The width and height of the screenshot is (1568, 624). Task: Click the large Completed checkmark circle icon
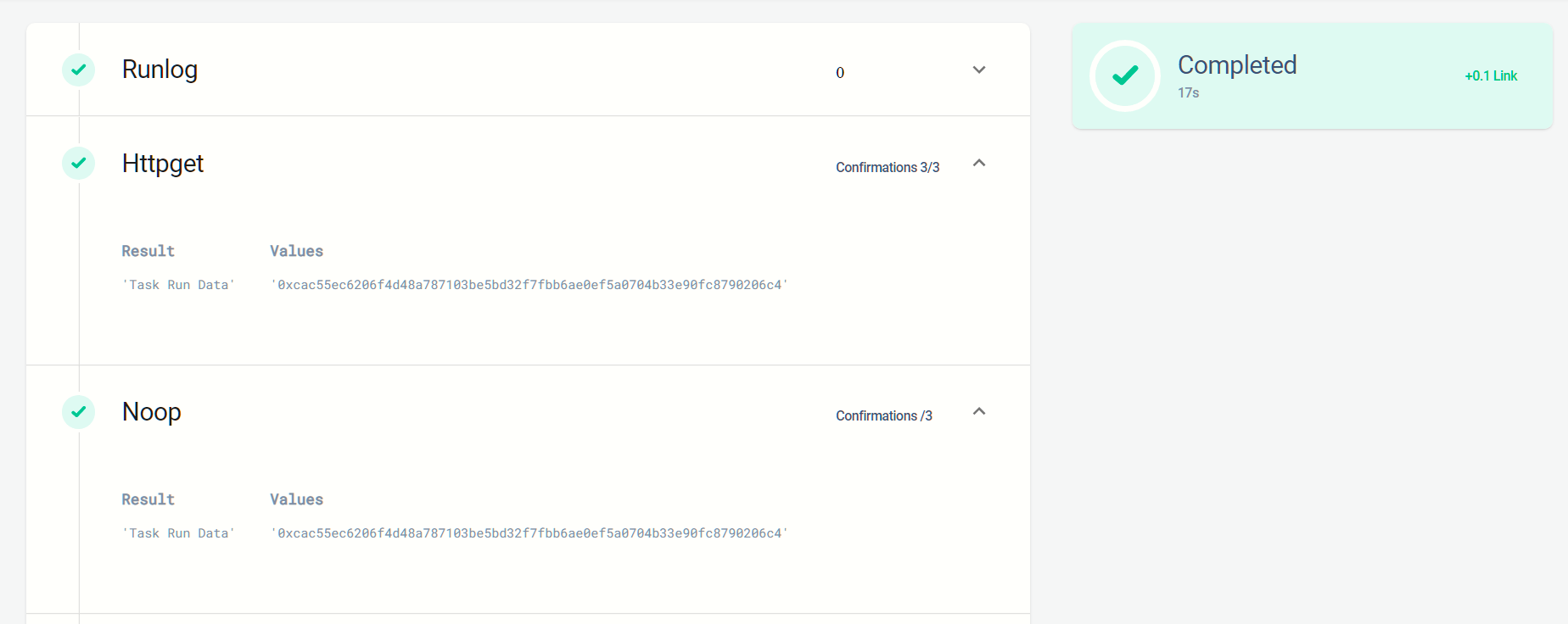pyautogui.click(x=1125, y=75)
